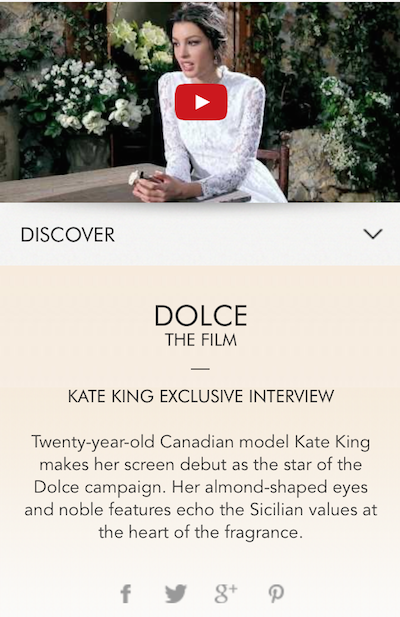Image resolution: width=400 pixels, height=617 pixels.
Task: Share the page on Facebook
Action: (x=125, y=593)
